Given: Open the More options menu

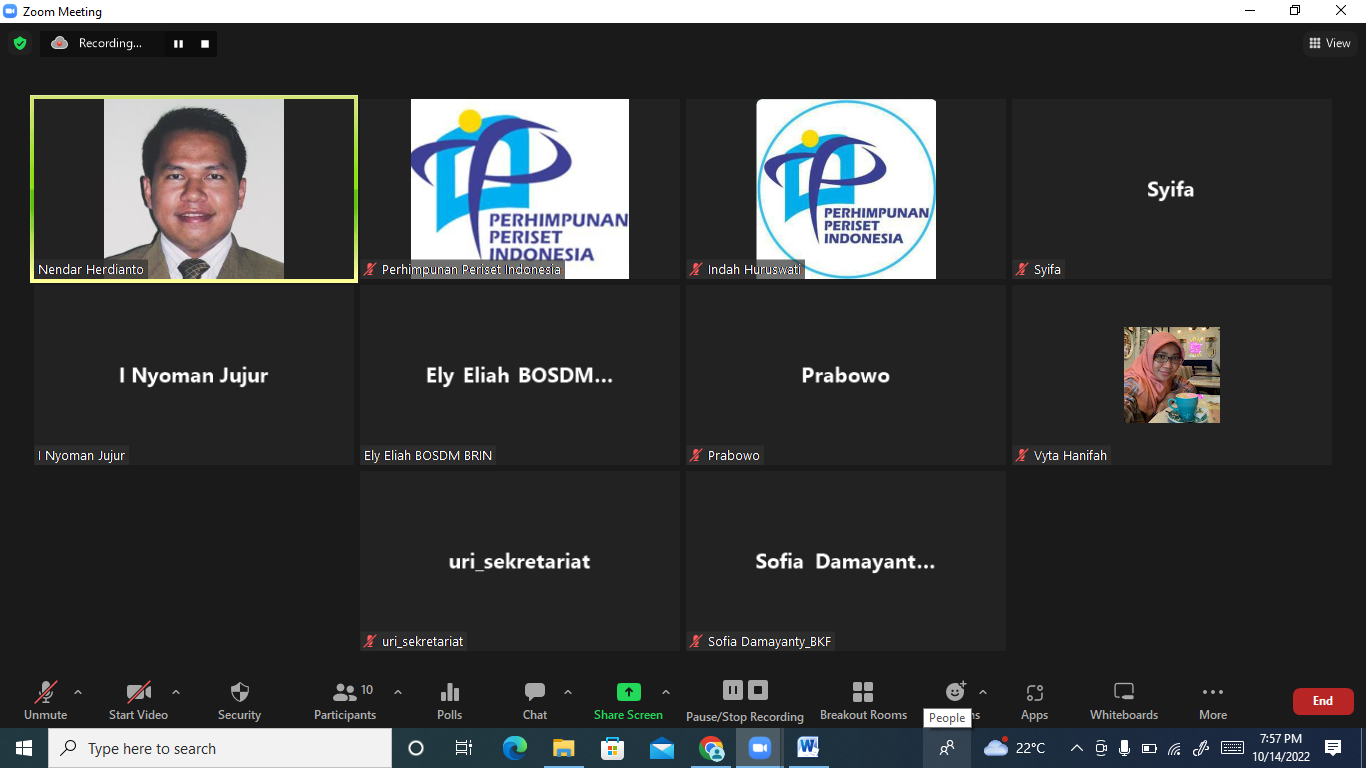Looking at the screenshot, I should click(x=1213, y=701).
